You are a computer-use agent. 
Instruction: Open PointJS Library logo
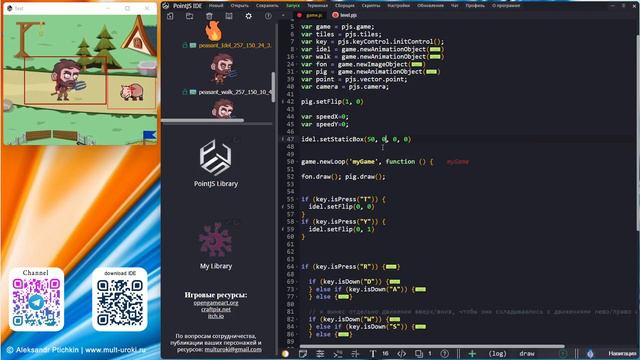(216, 158)
